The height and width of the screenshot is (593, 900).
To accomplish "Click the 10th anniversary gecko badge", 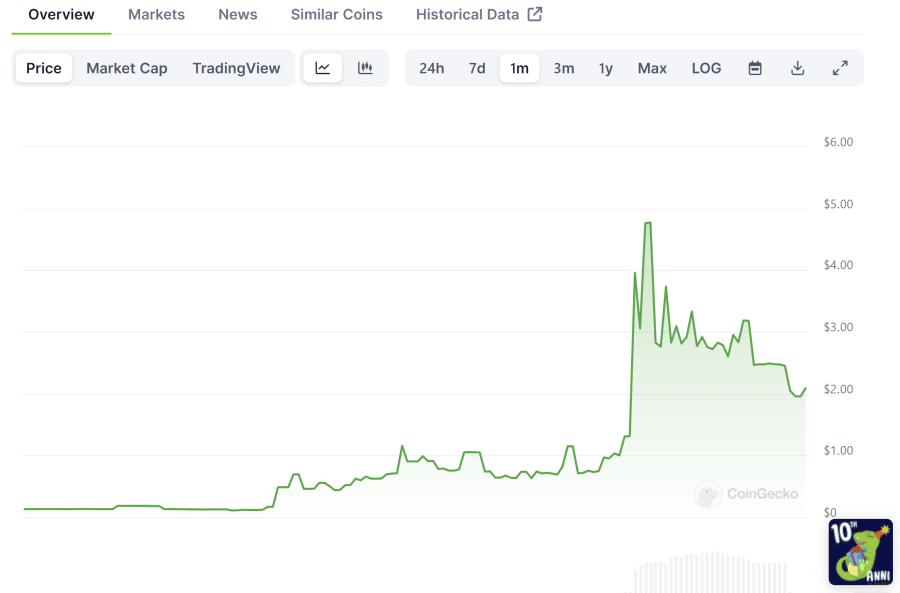I will [x=859, y=551].
